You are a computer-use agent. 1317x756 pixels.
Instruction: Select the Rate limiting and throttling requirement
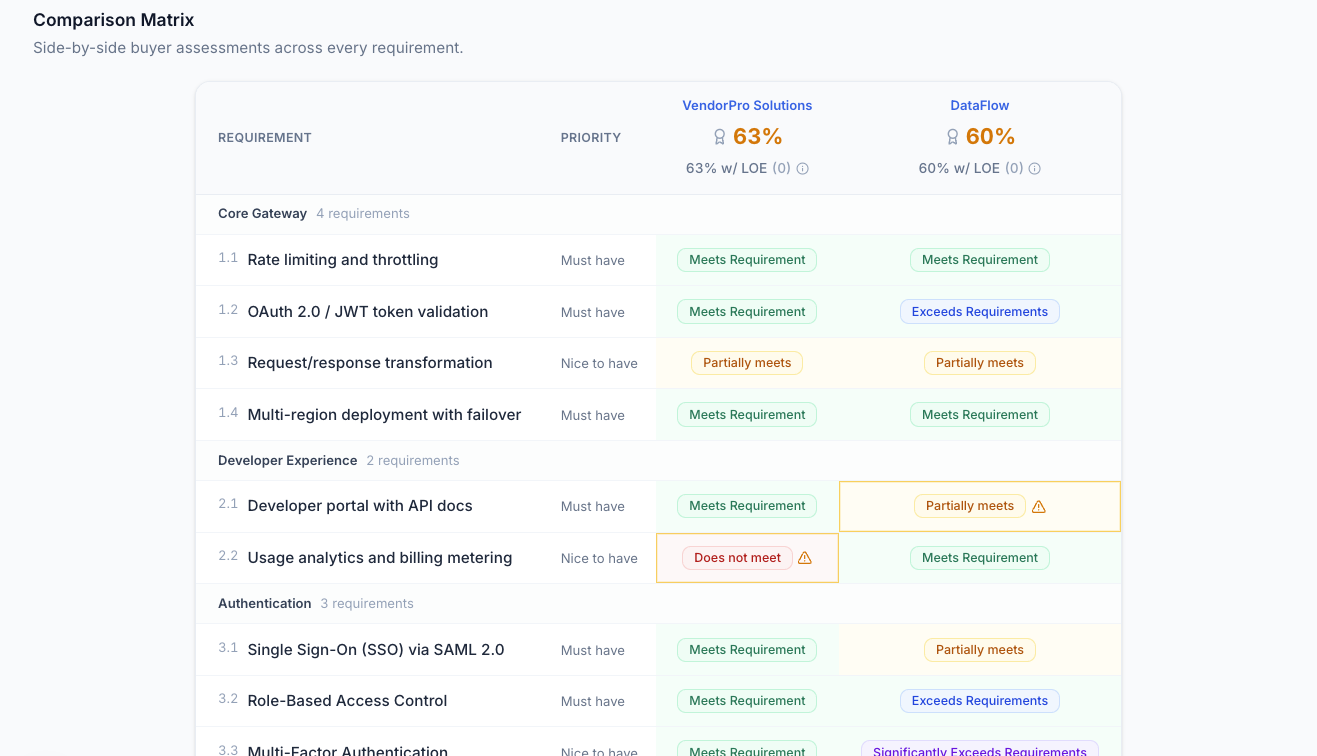(343, 260)
